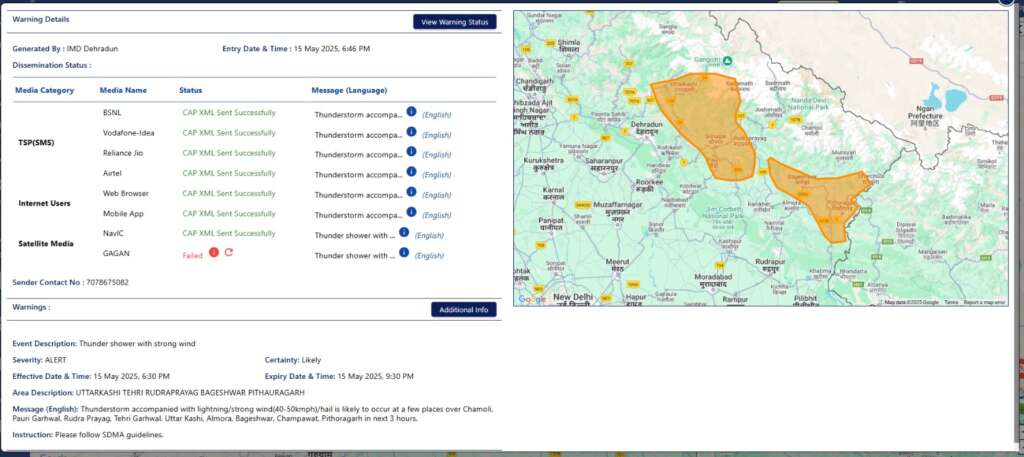
Task: Select the Vodafone-Idea media name cell
Action: 129,133
